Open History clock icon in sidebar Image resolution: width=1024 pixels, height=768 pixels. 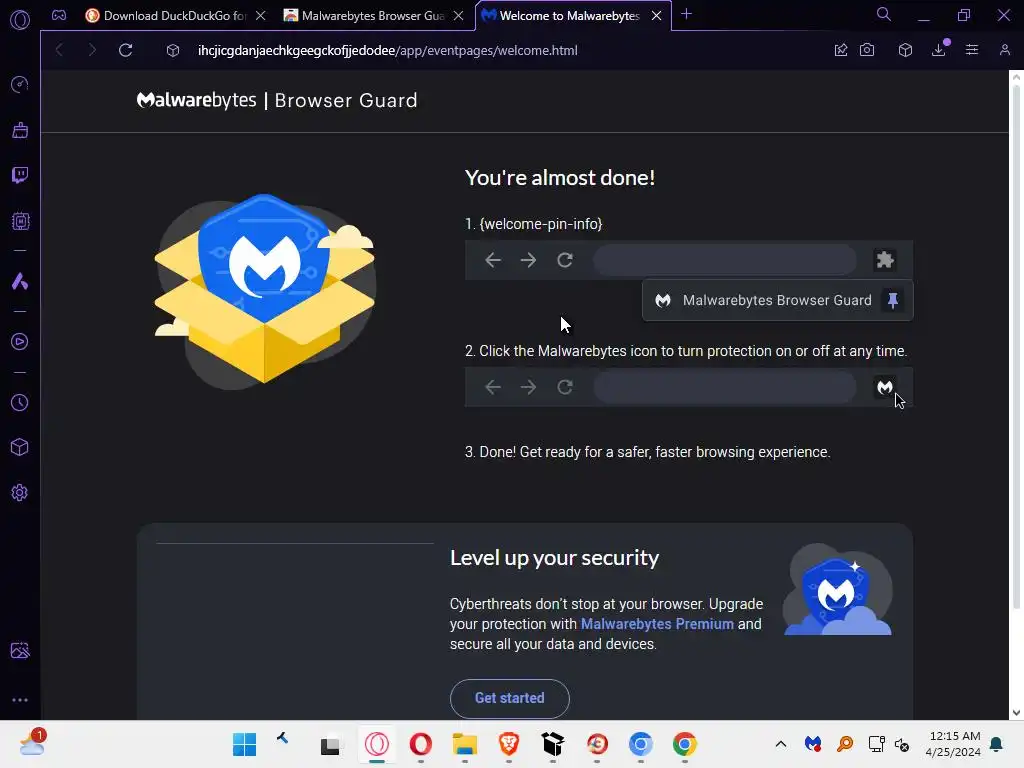20,402
